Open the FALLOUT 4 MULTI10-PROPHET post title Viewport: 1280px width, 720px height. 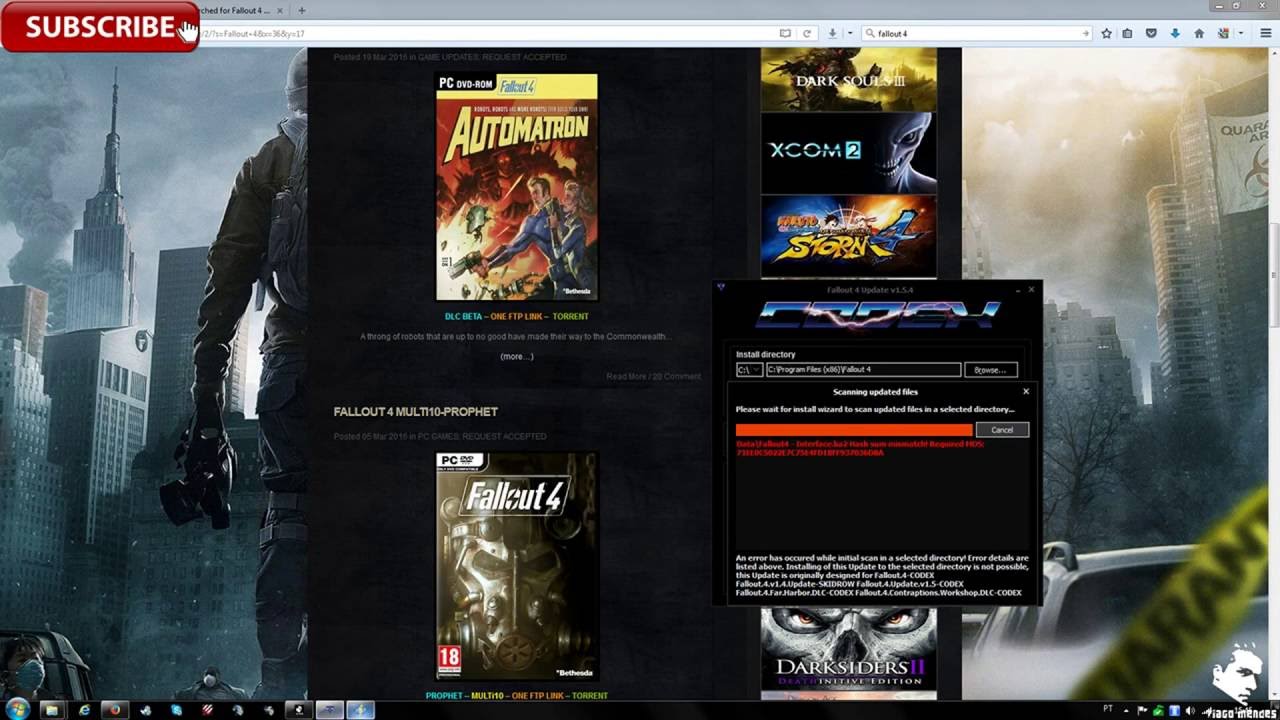415,411
